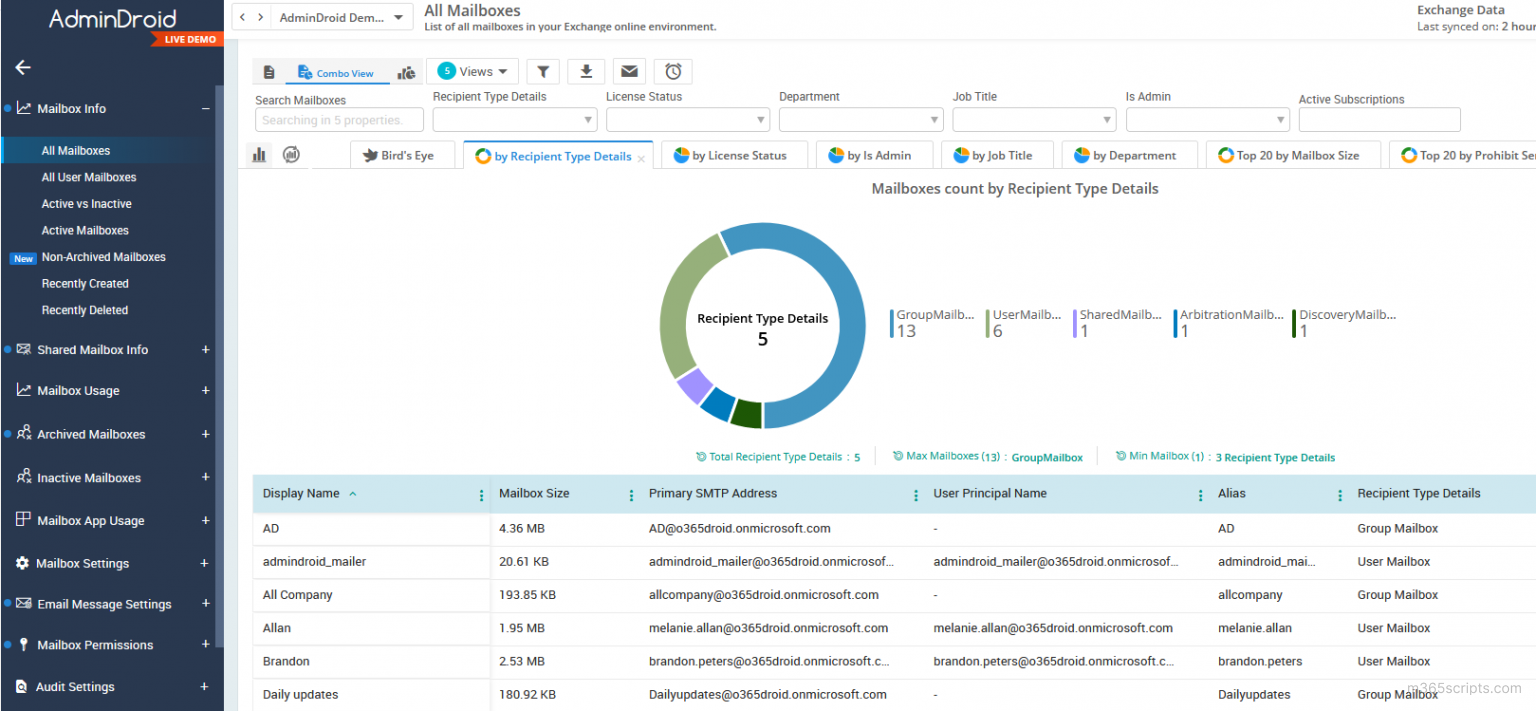Image resolution: width=1536 pixels, height=711 pixels.
Task: Switch to report-only document view icon
Action: pos(269,72)
